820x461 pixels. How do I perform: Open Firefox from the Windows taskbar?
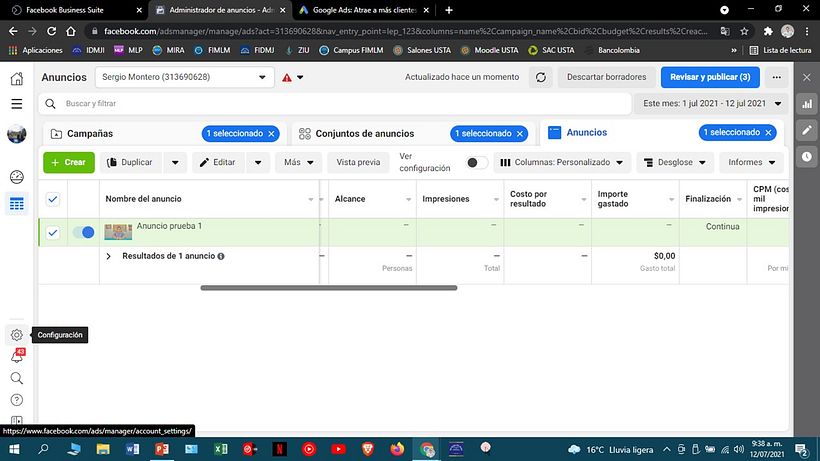click(397, 449)
